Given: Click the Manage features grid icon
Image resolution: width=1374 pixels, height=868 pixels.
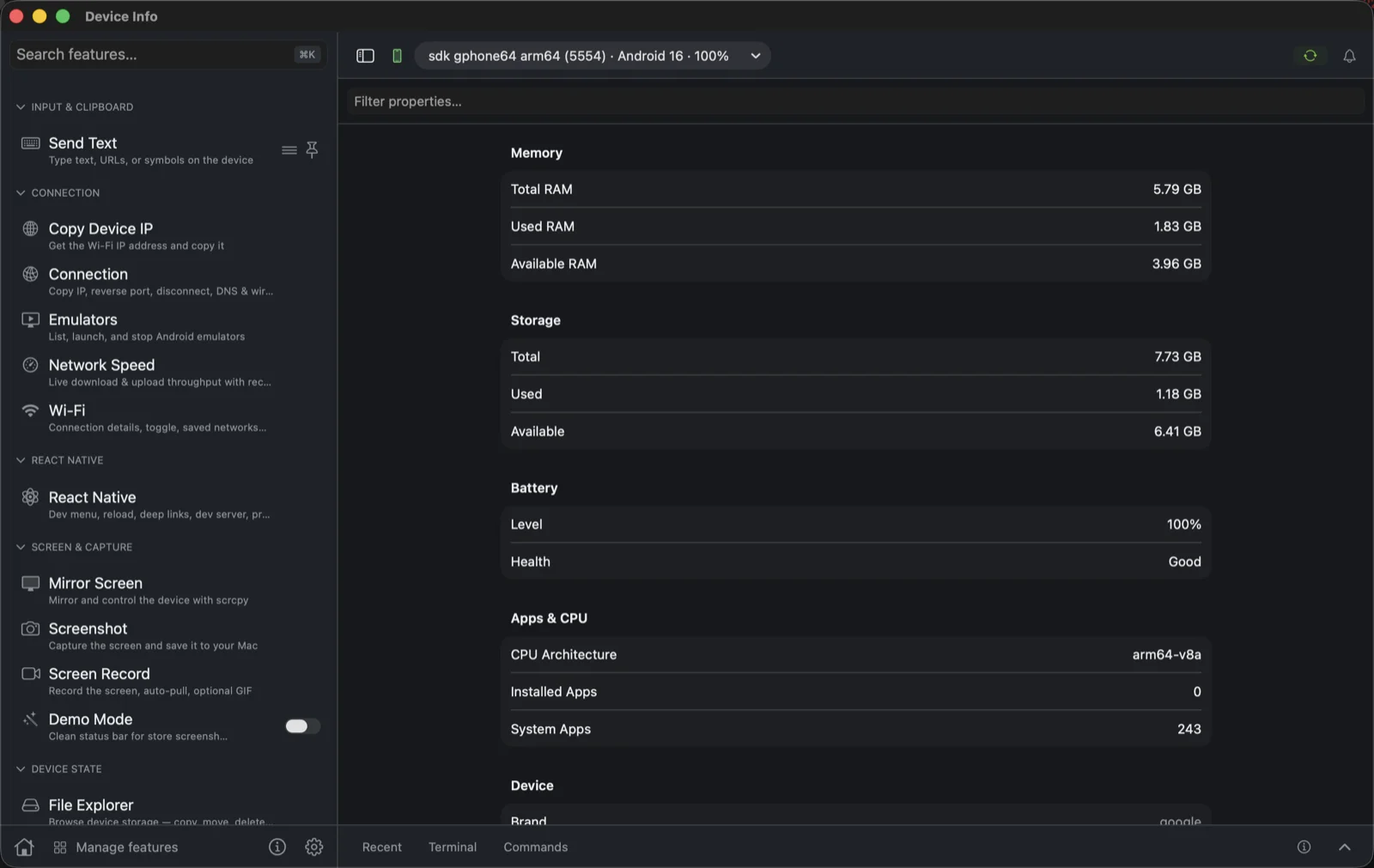Looking at the screenshot, I should pyautogui.click(x=59, y=847).
